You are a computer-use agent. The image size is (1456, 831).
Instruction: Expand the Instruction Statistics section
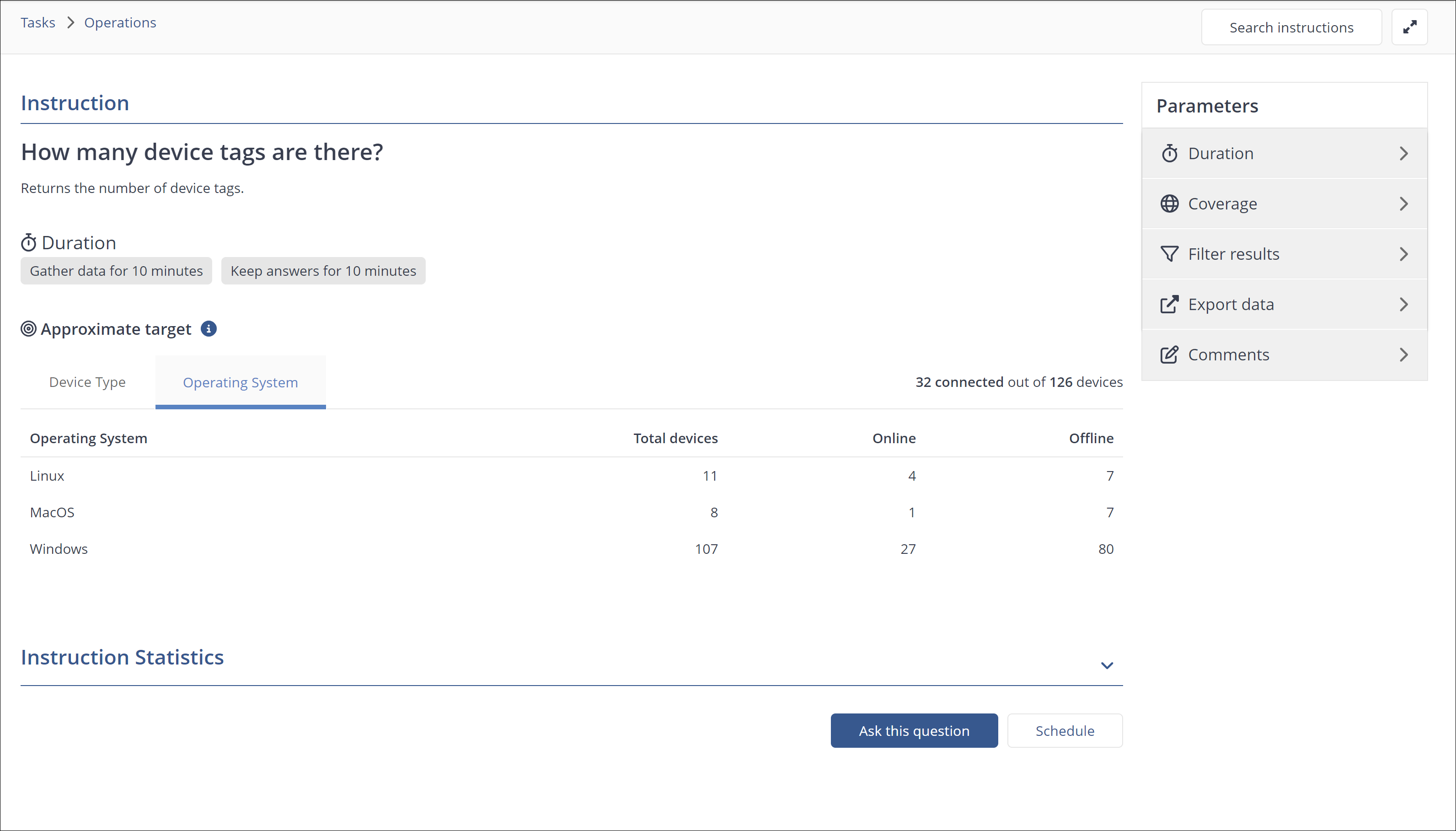coord(1107,665)
